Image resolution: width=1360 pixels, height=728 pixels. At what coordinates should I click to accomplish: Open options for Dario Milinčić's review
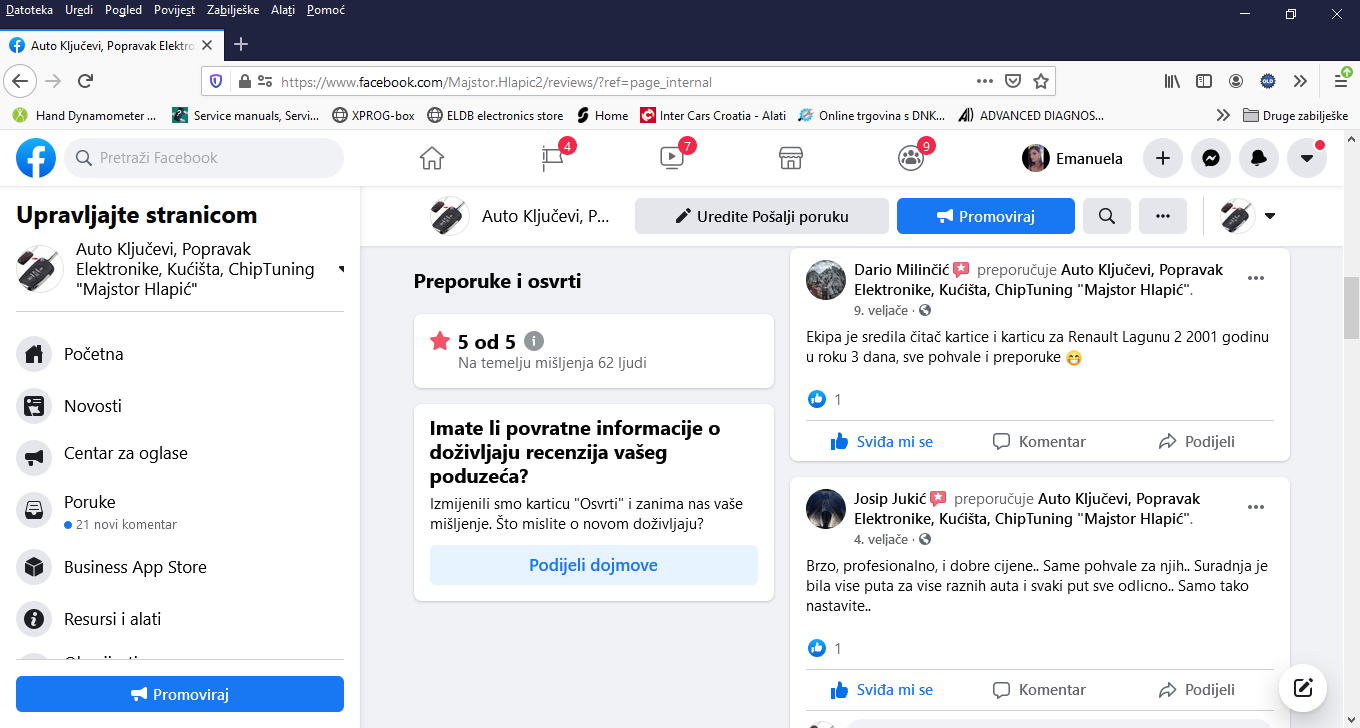[1256, 279]
